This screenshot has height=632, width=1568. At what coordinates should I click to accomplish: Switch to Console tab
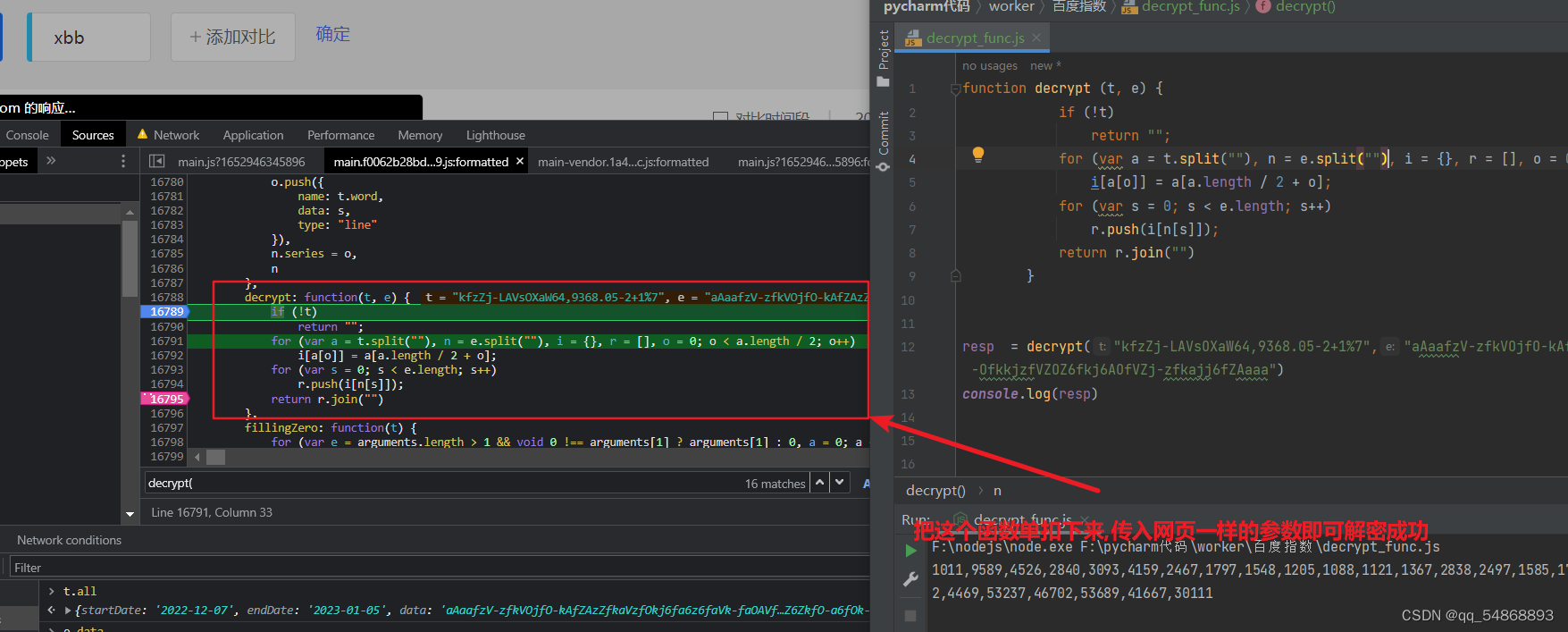click(28, 135)
